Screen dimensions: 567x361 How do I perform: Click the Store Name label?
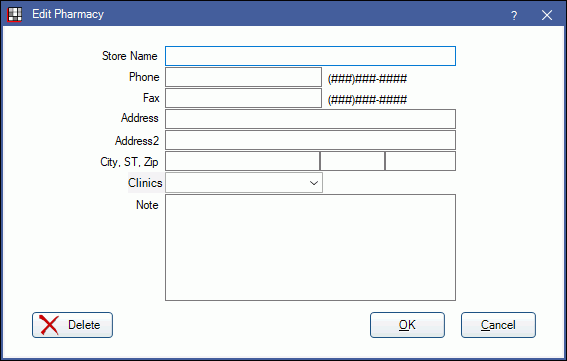tap(129, 56)
